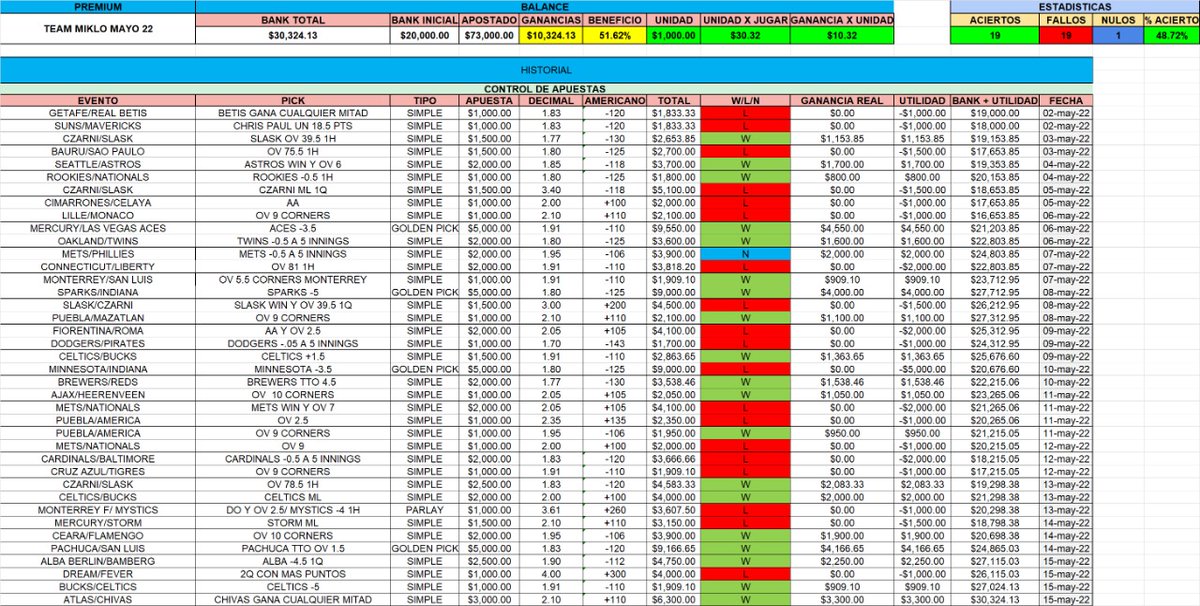This screenshot has width=1200, height=606.
Task: Select the GANANCIA X UNIDAD value $10.32
Action: point(842,34)
